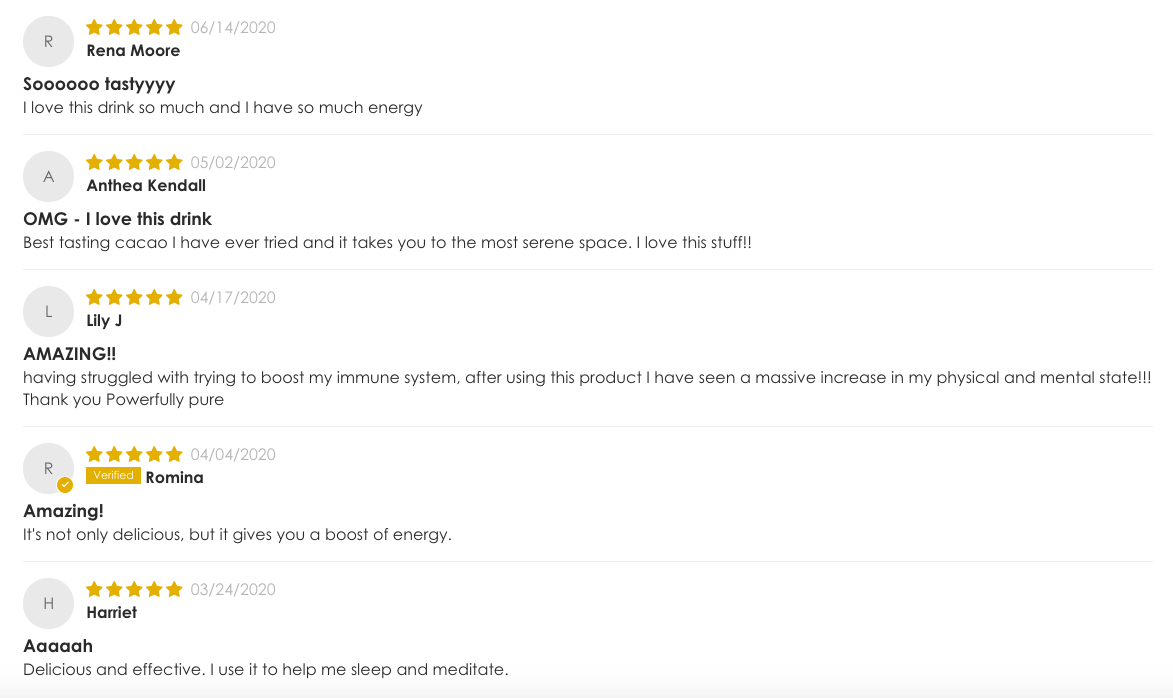1173x698 pixels.
Task: Click Harriet's H avatar circle
Action: pos(49,603)
